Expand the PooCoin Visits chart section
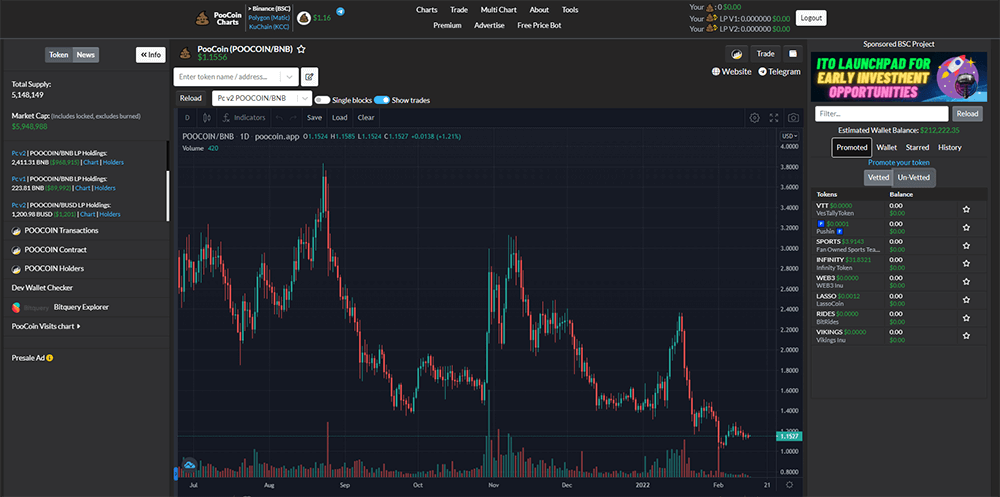The height and width of the screenshot is (497, 1000). pyautogui.click(x=46, y=326)
